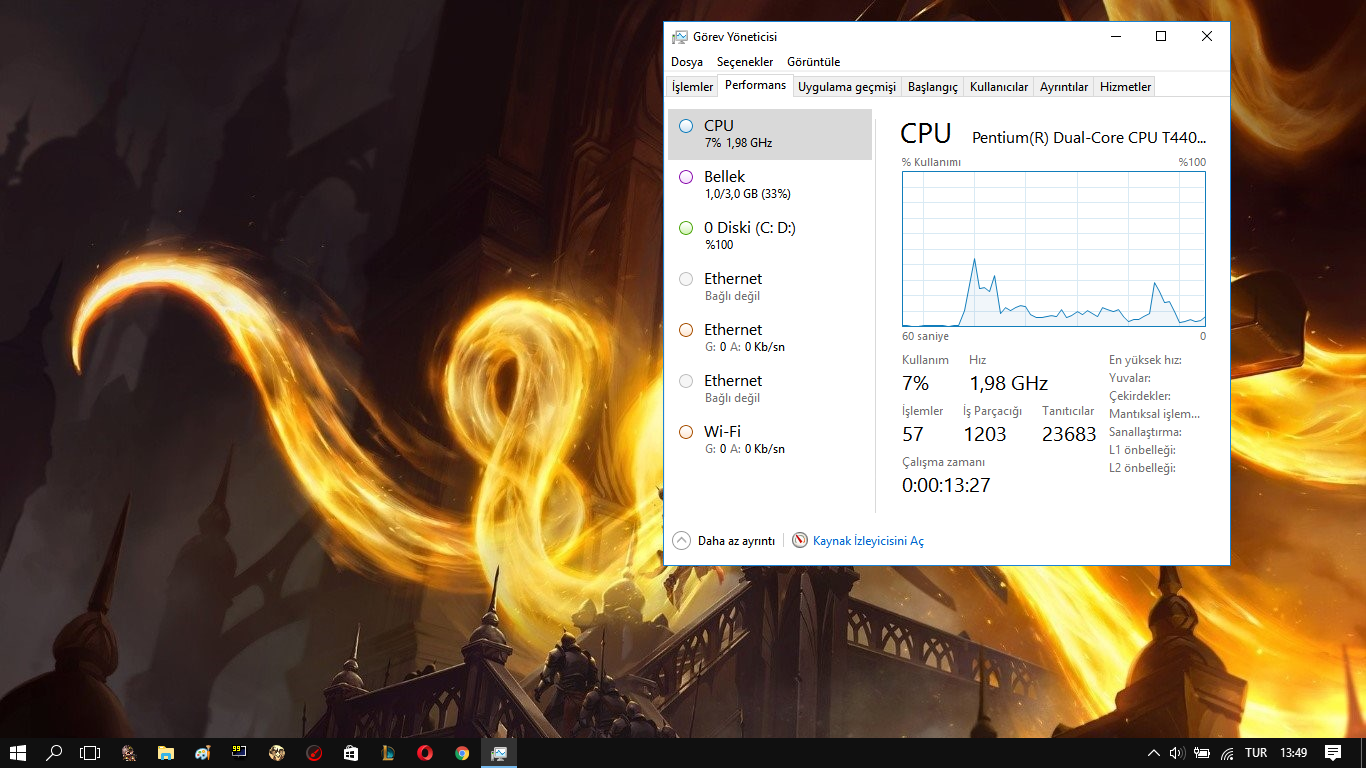Open Task View from the taskbar
The height and width of the screenshot is (768, 1366).
click(x=91, y=753)
